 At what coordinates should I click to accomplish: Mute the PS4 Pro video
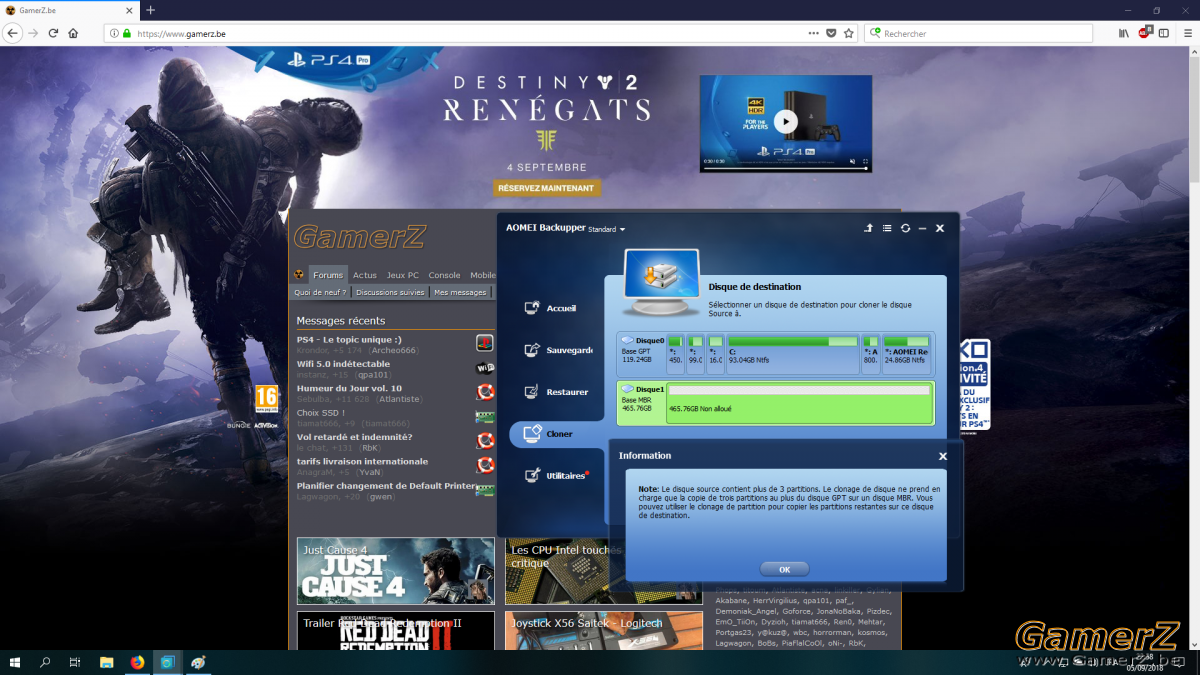[853, 161]
